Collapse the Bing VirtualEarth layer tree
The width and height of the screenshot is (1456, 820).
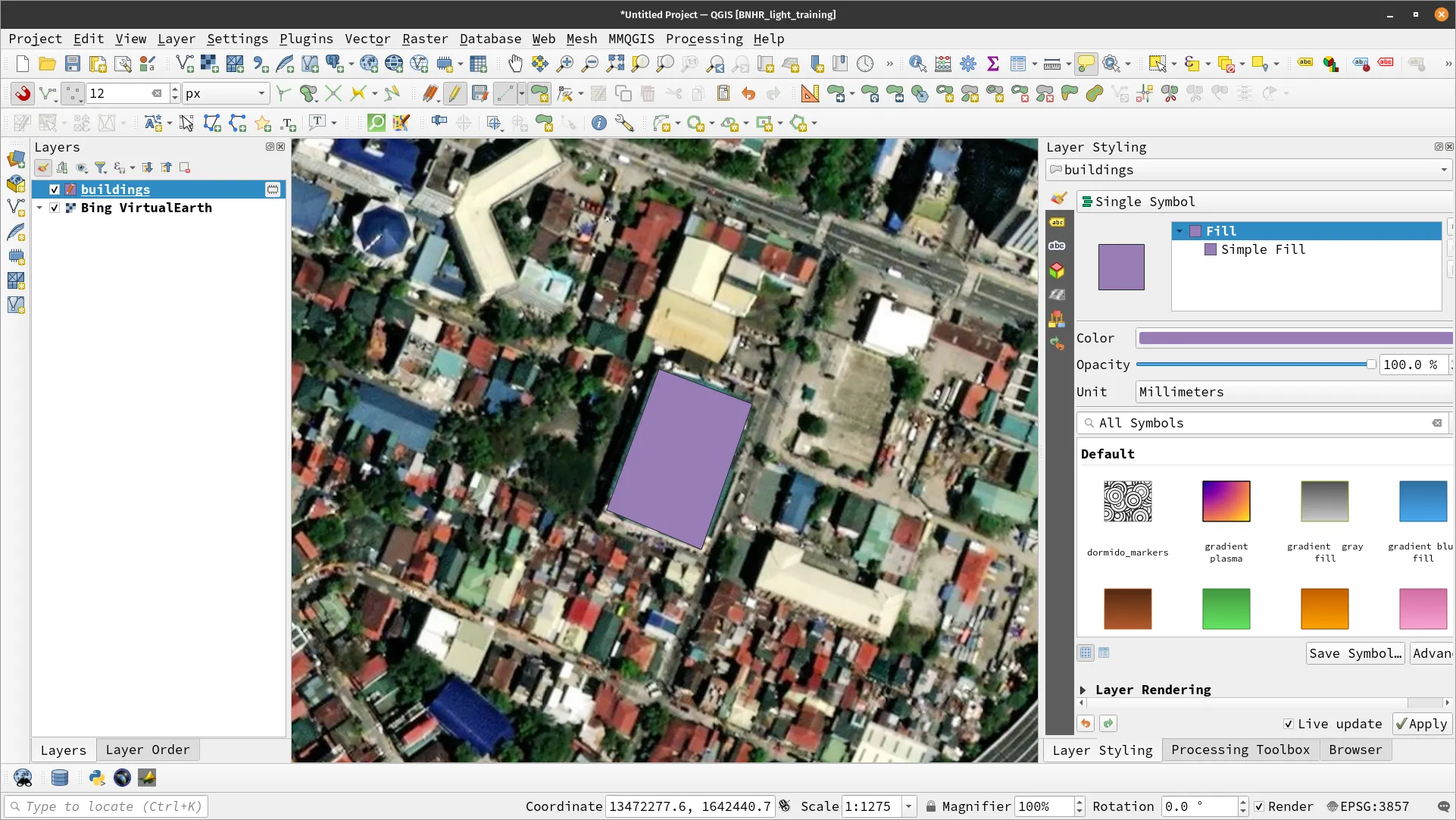[x=39, y=208]
